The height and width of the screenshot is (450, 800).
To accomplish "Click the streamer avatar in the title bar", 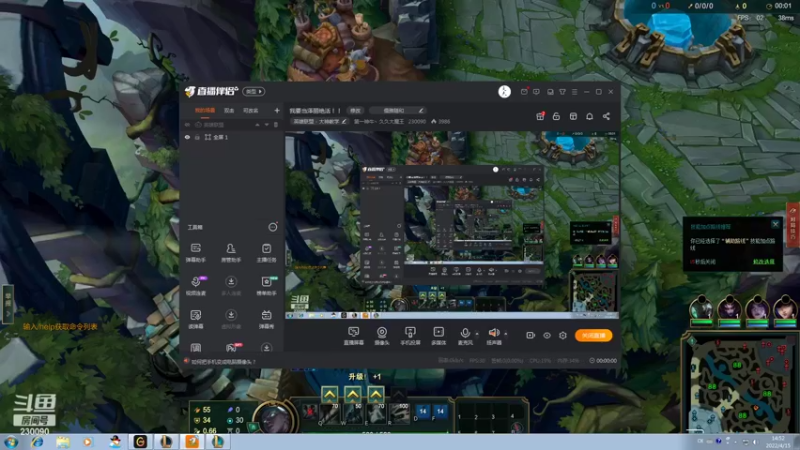I will click(504, 92).
